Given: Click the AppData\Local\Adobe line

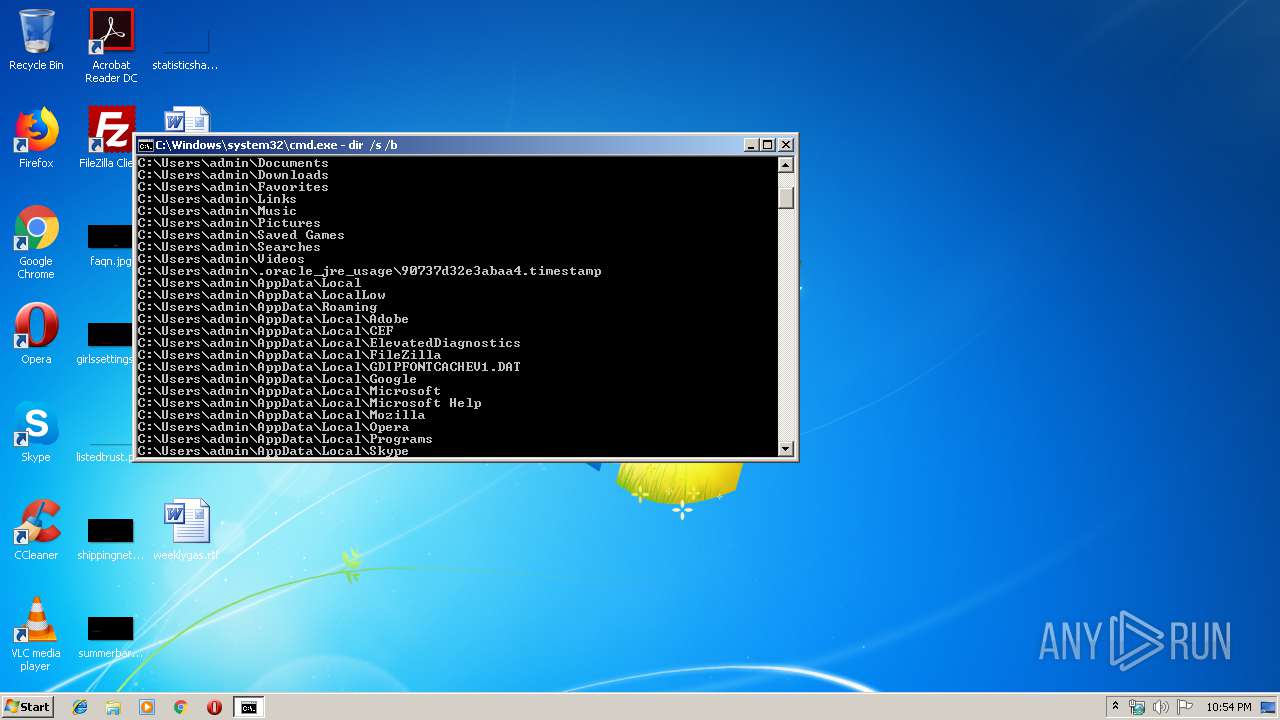Looking at the screenshot, I should pyautogui.click(x=273, y=319).
